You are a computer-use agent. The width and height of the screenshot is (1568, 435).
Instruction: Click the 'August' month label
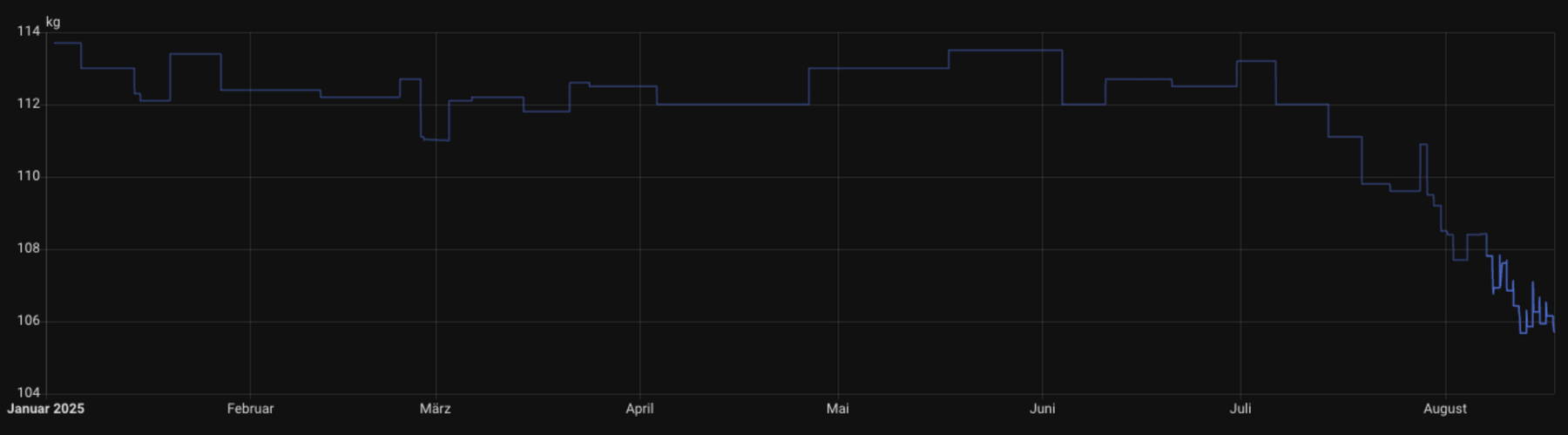1444,408
